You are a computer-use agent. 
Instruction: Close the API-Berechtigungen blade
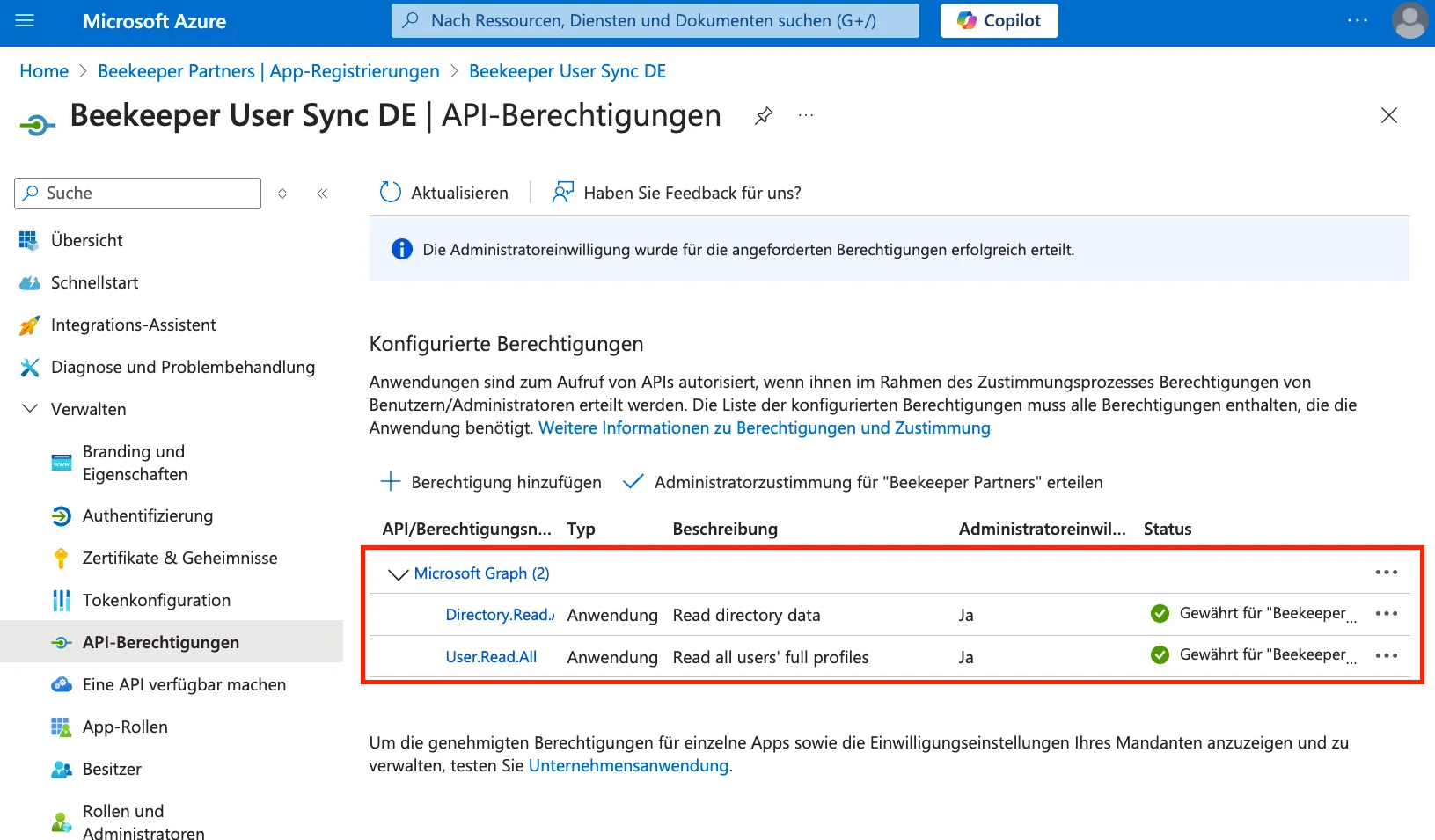1389,115
